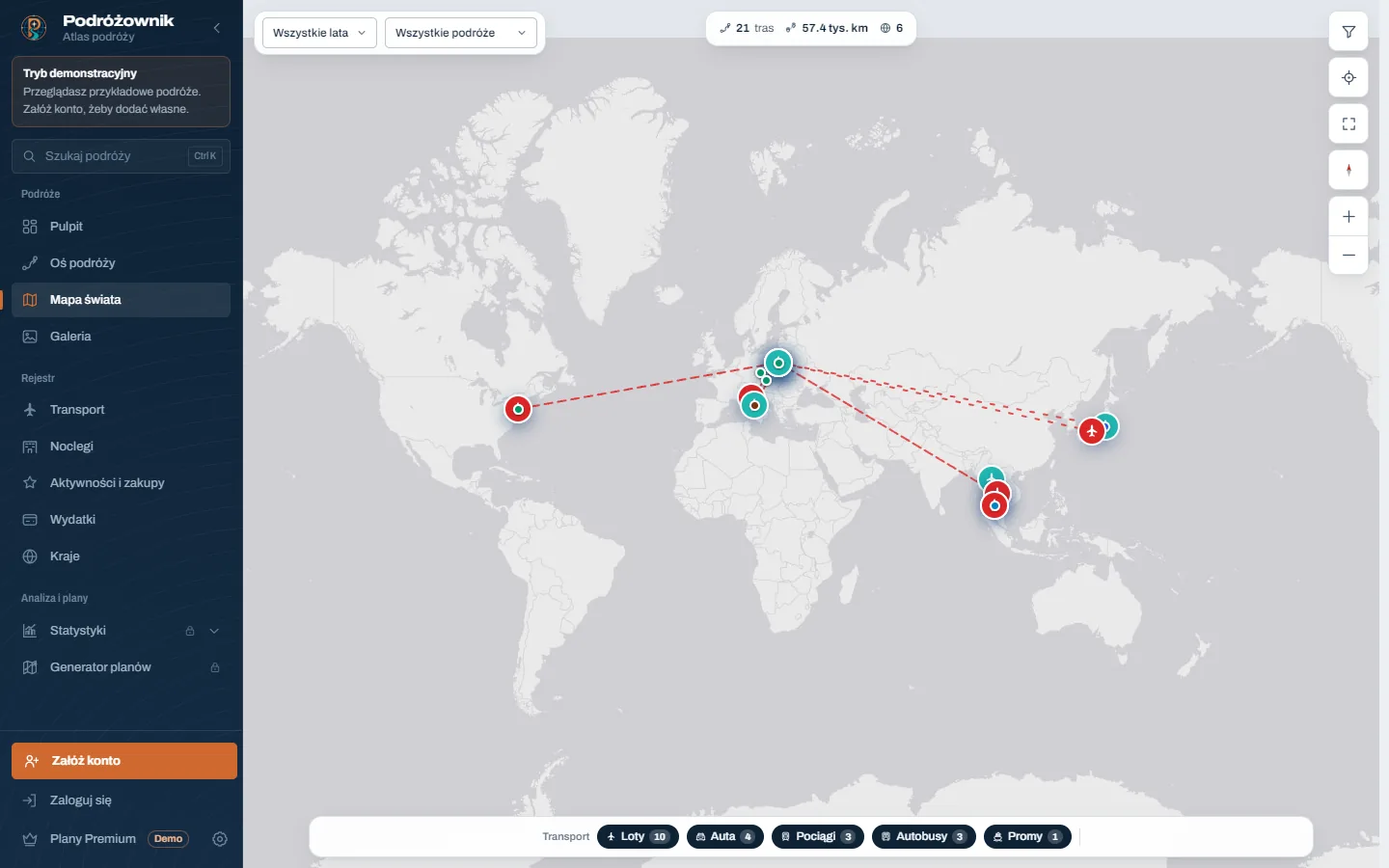
Task: Toggle Promy transport filter chip
Action: click(x=1027, y=837)
